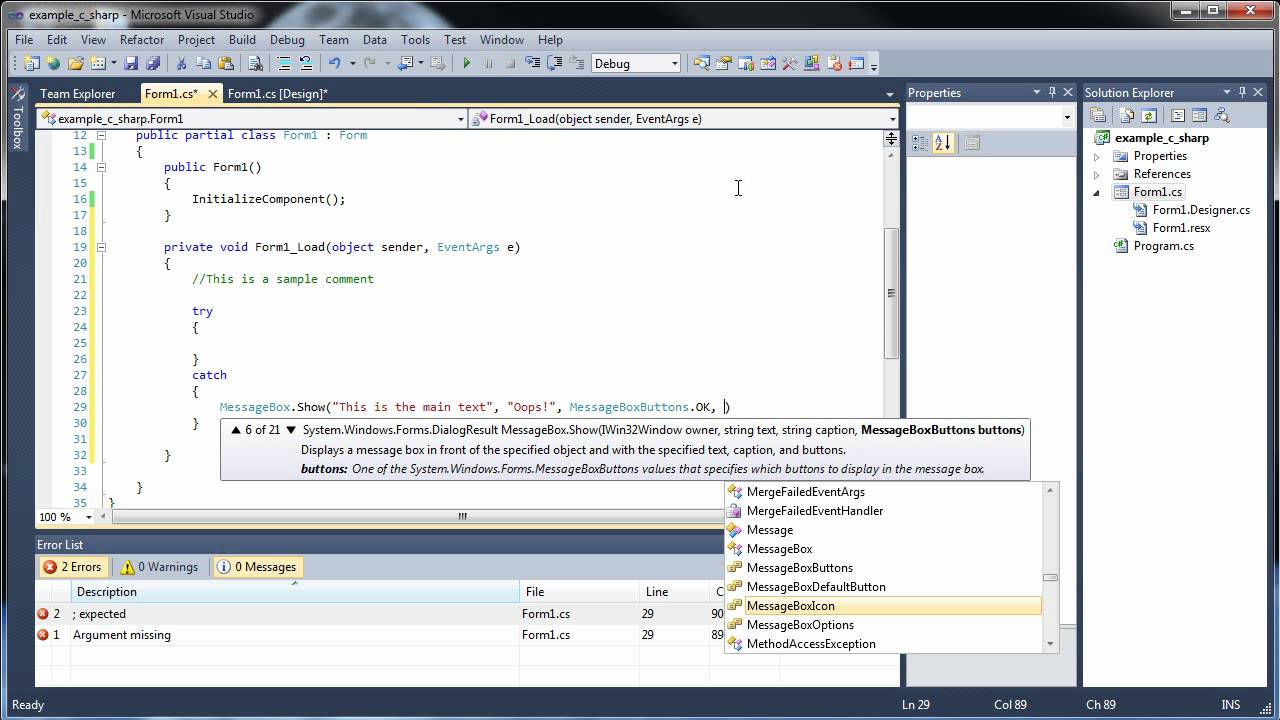Open Program.cs in Solution Explorer
This screenshot has height=720, width=1280.
click(x=1163, y=246)
